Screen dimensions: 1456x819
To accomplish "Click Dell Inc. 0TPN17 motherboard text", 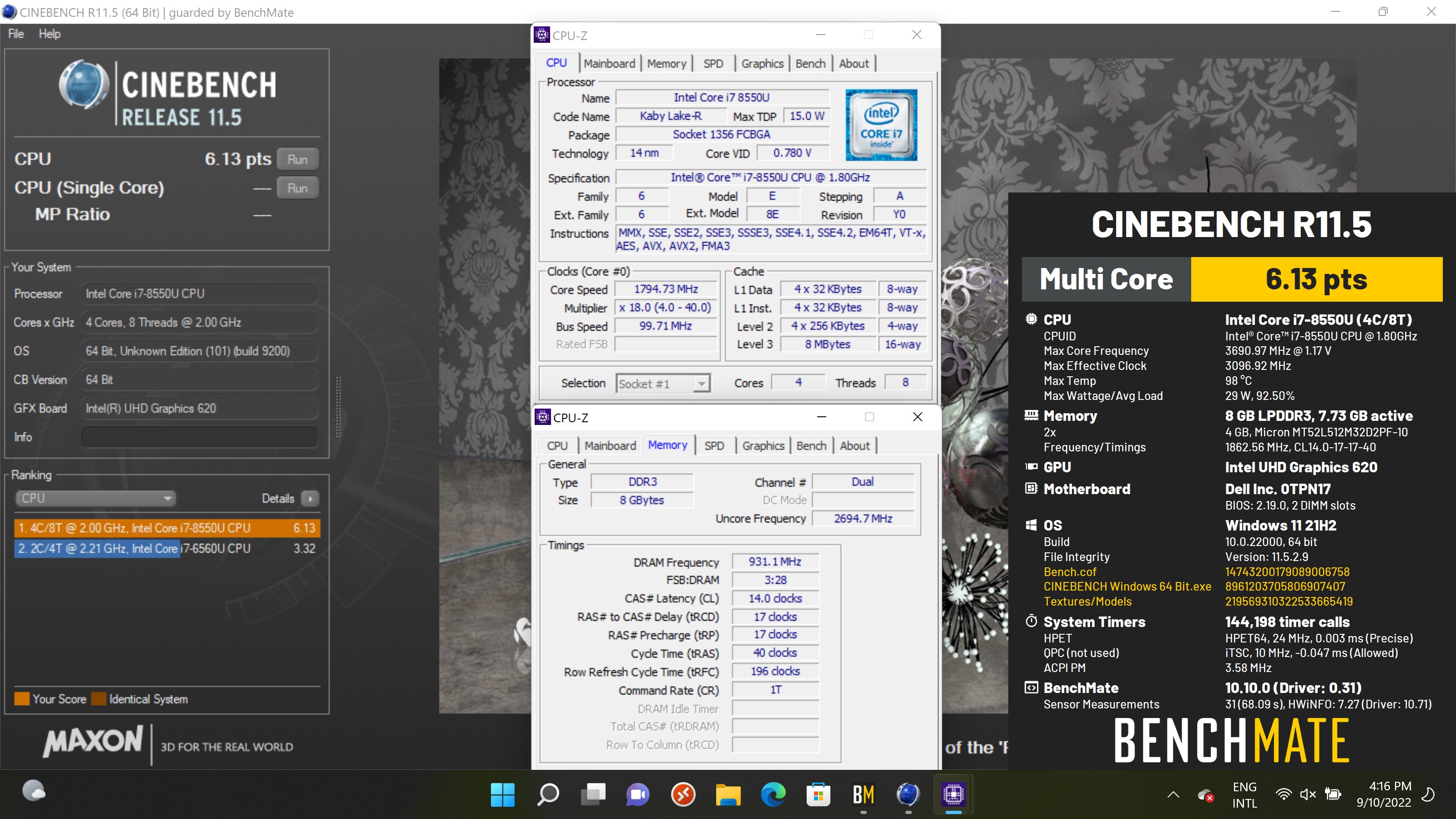I will (x=1277, y=489).
